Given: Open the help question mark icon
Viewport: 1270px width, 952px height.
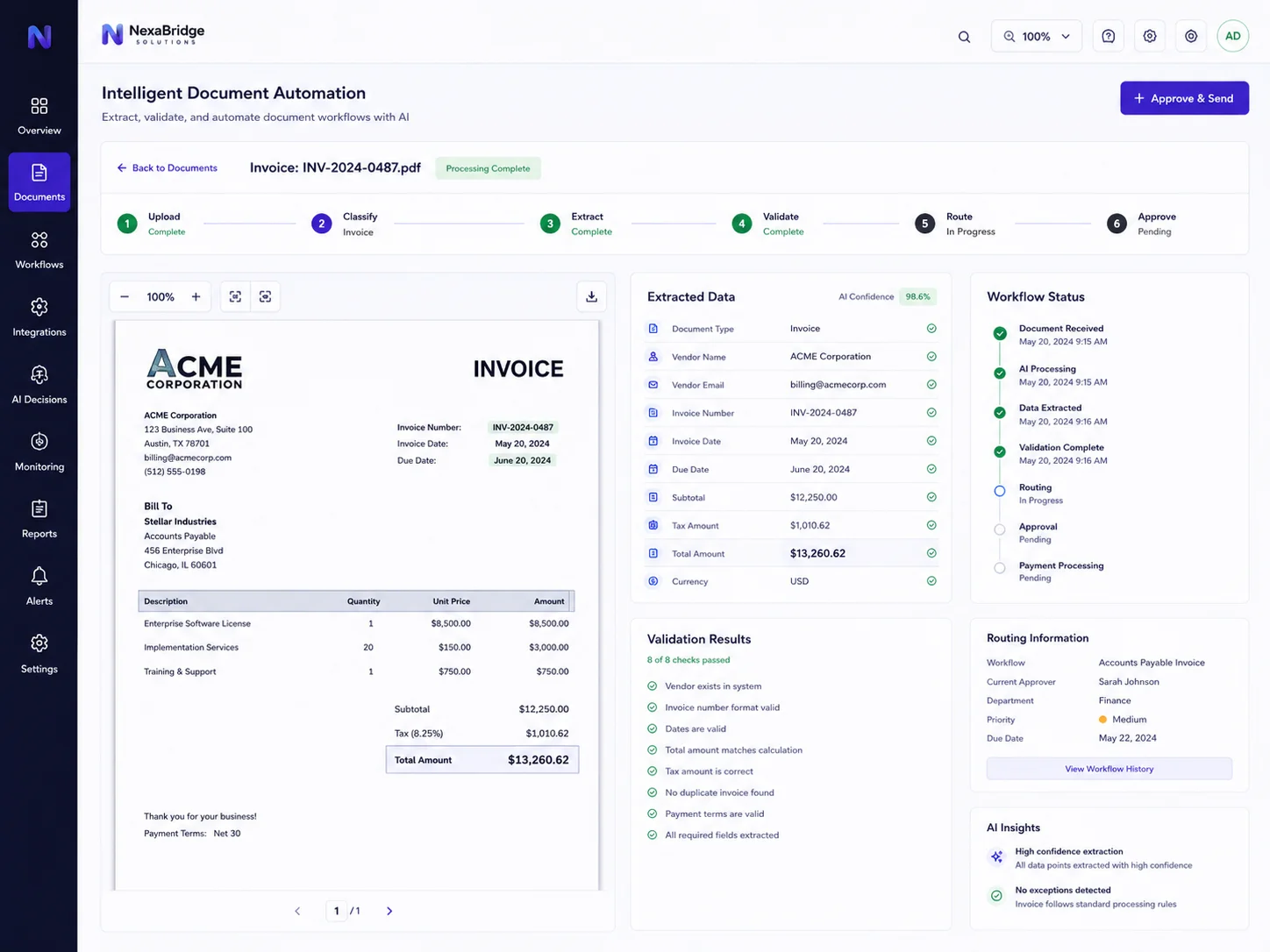Looking at the screenshot, I should click(x=1109, y=36).
